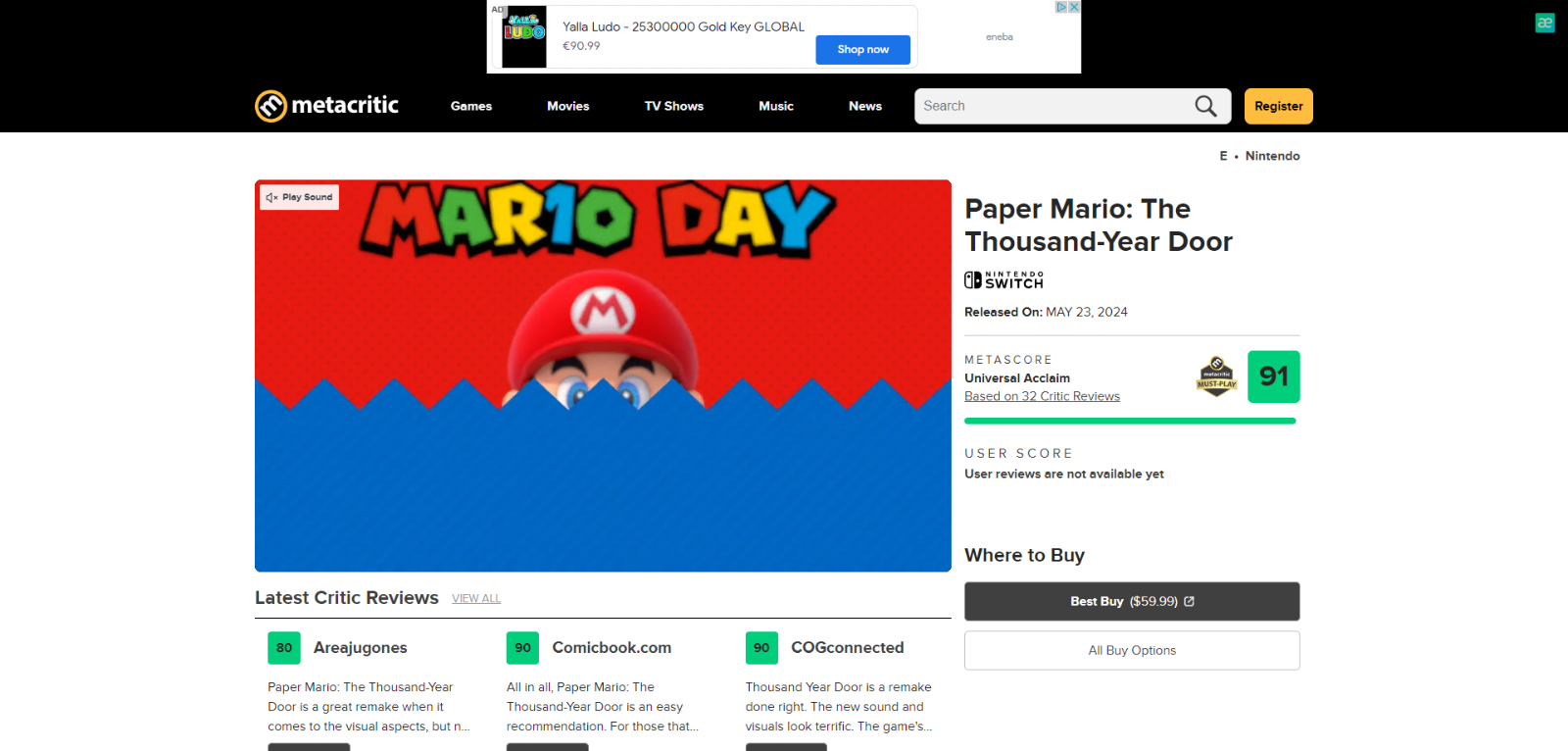This screenshot has width=1568, height=751.
Task: Click the external link icon on Best Buy
Action: (x=1189, y=602)
